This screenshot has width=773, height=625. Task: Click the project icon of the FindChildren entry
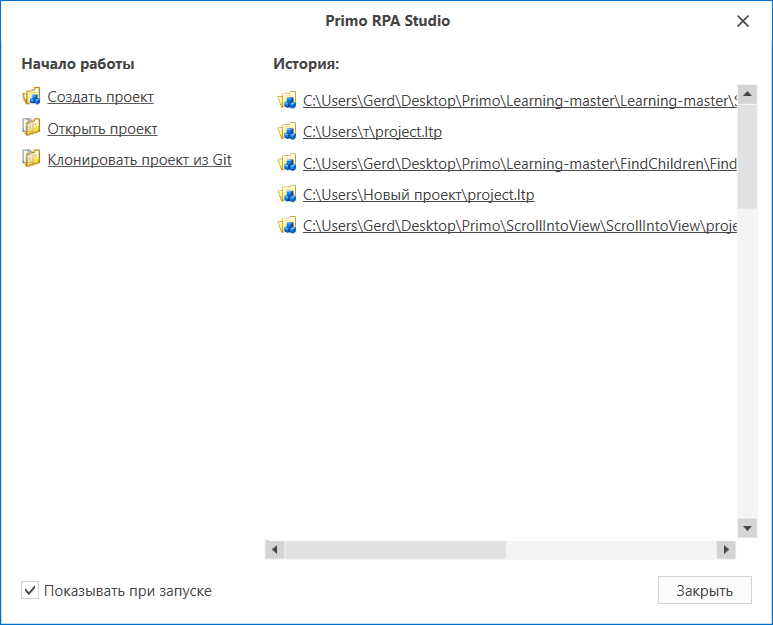[x=287, y=163]
